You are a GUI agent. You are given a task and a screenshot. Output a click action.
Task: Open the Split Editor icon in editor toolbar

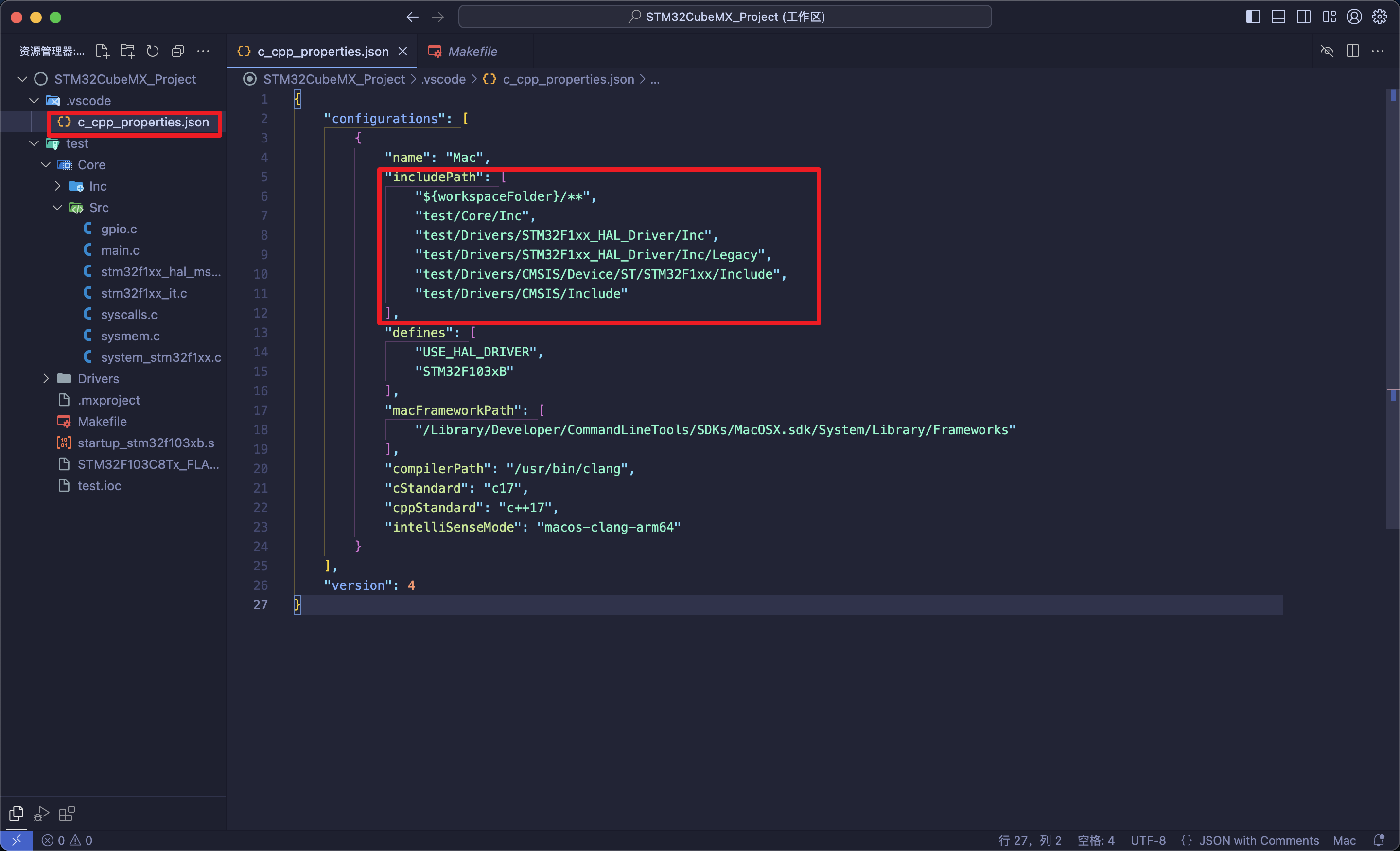coord(1352,51)
